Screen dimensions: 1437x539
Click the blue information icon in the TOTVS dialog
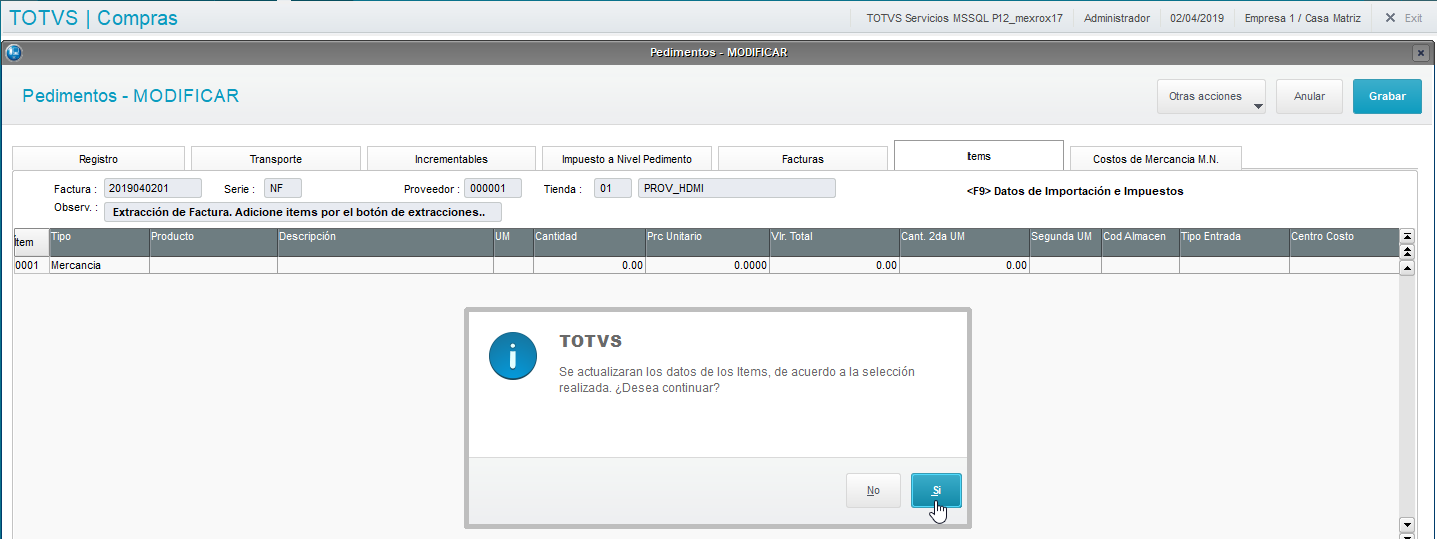514,355
